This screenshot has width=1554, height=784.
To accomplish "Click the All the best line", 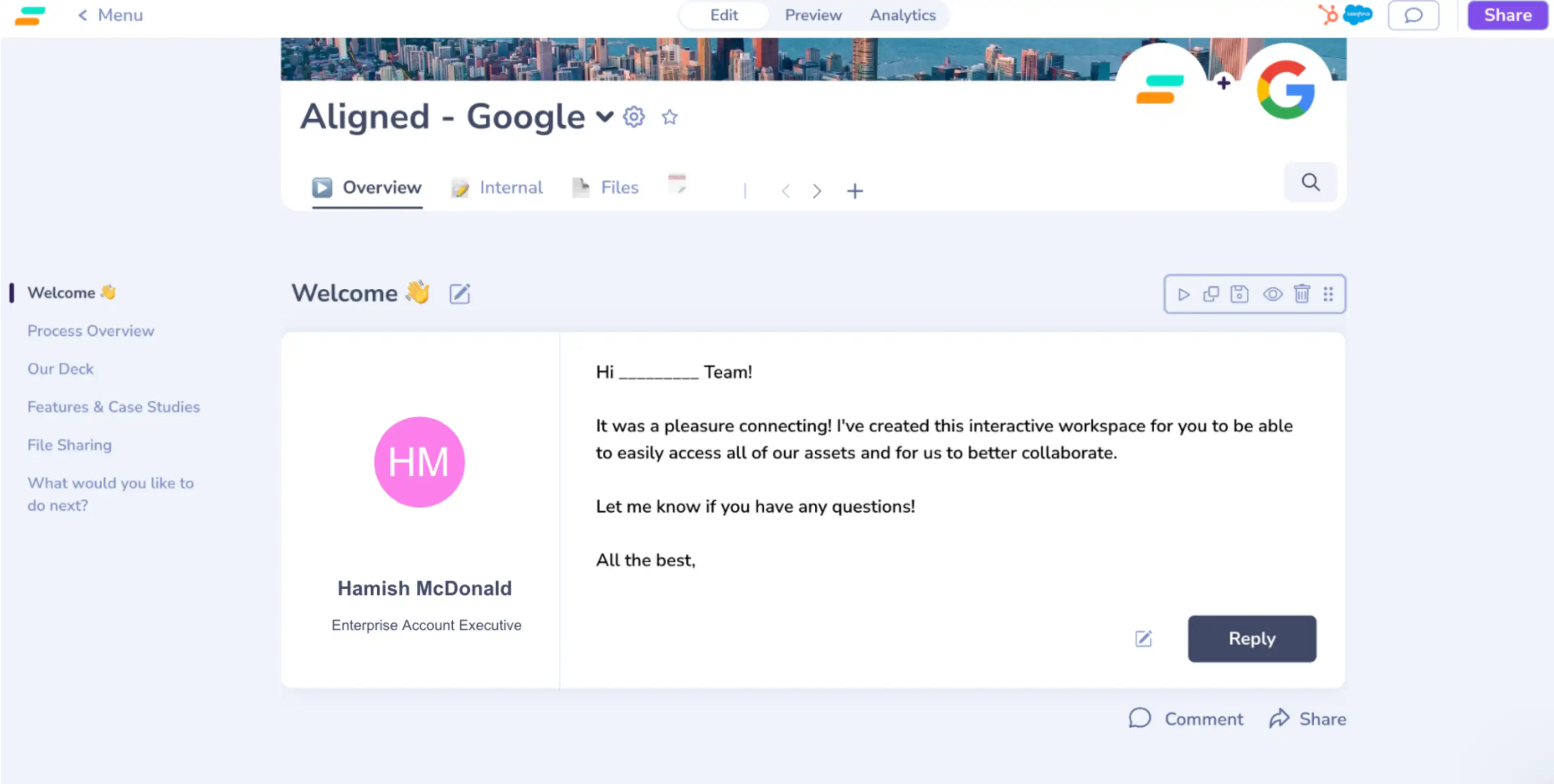I will 646,560.
